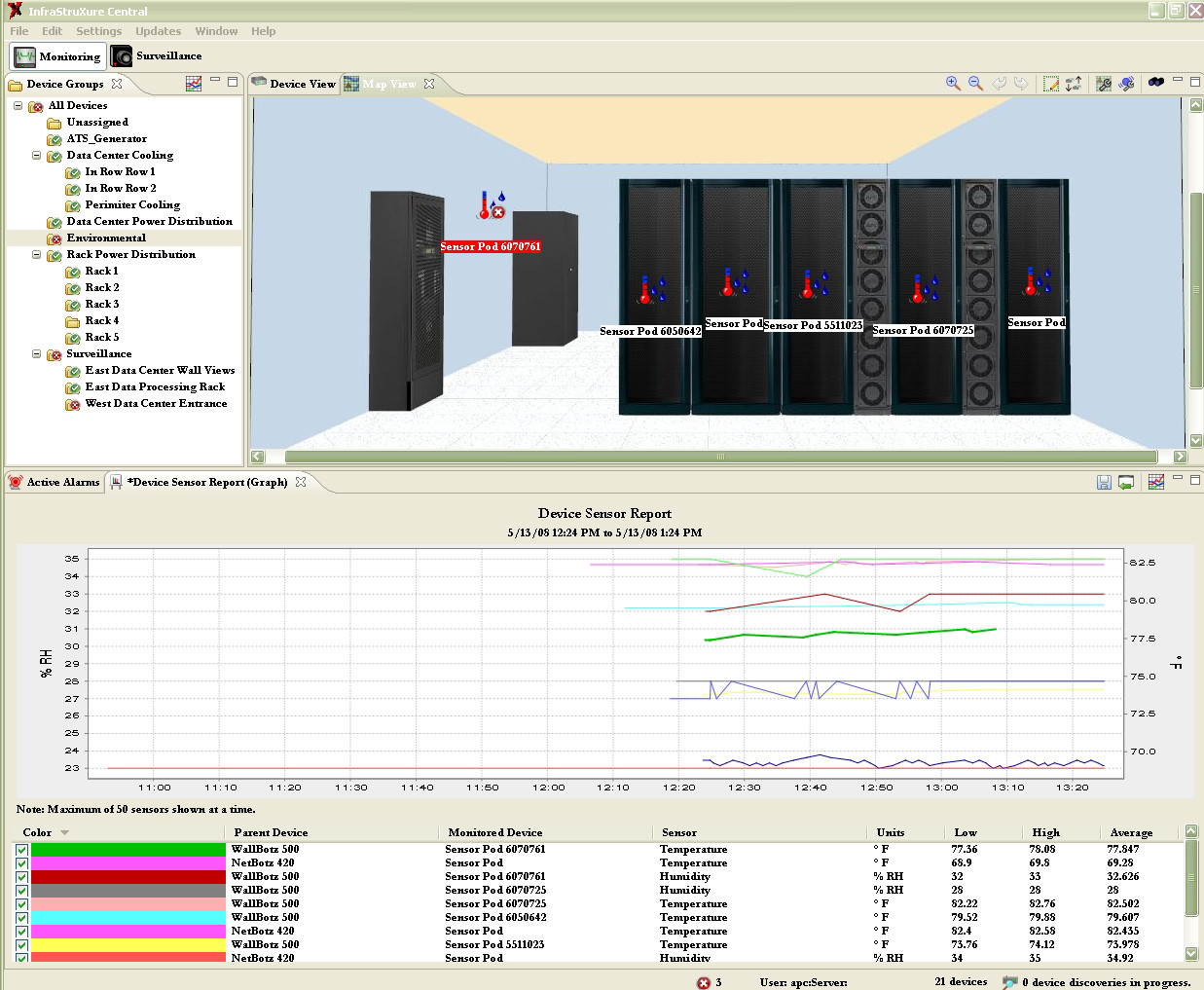Screen dimensions: 1204x990
Task: Uncheck Sensor Pod 6070725 Humidity row
Action: 21,891
